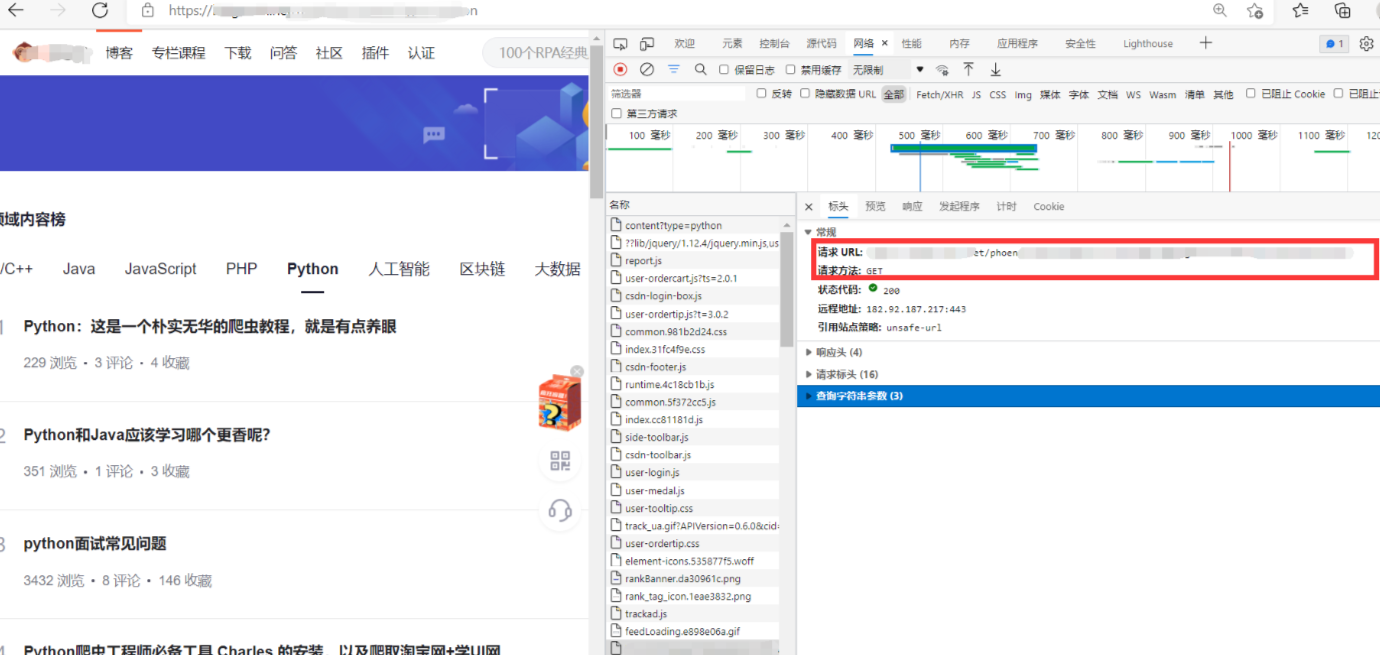Open the 无限制 throttling dropdown

888,70
